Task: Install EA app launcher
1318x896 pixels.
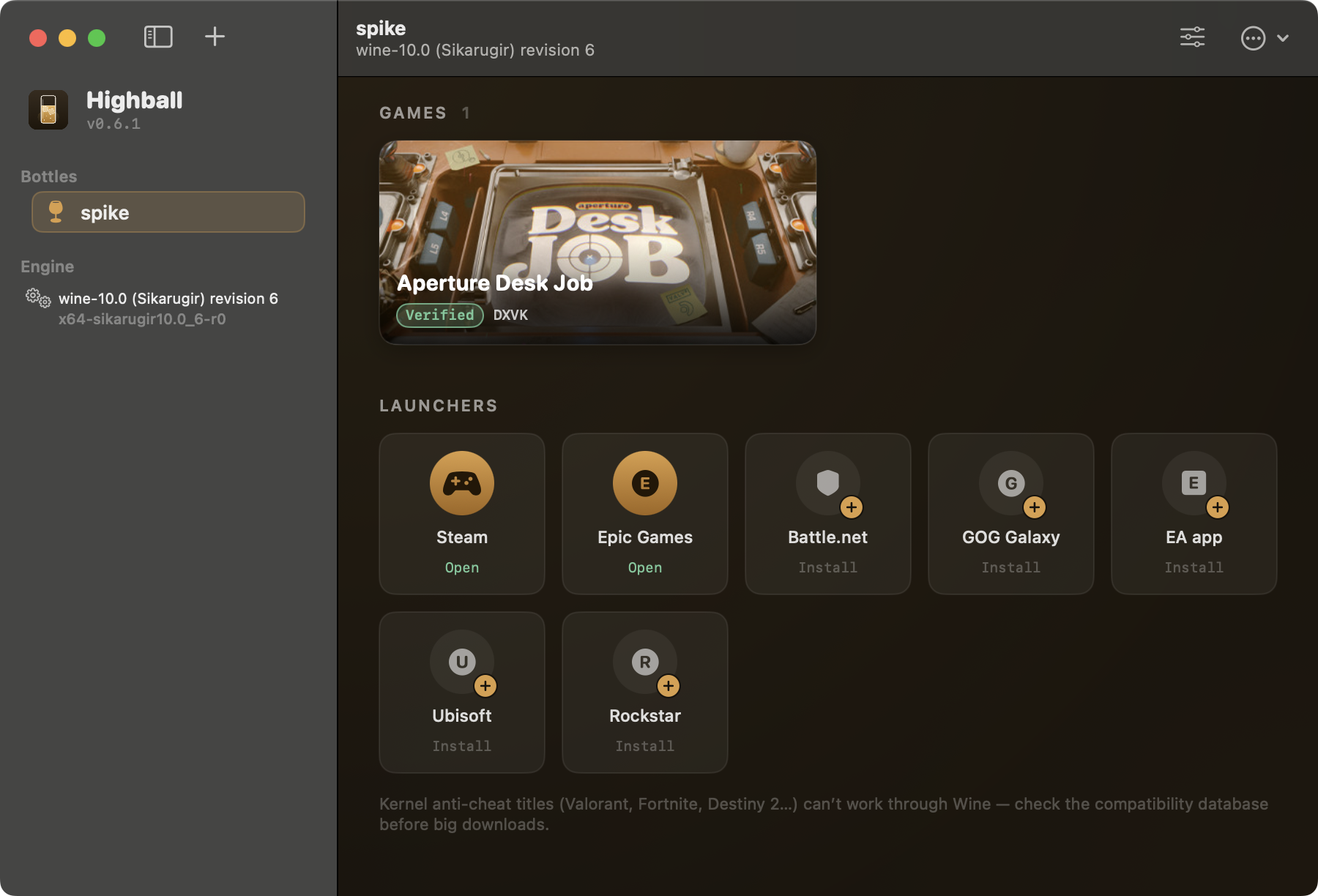Action: [x=1194, y=567]
